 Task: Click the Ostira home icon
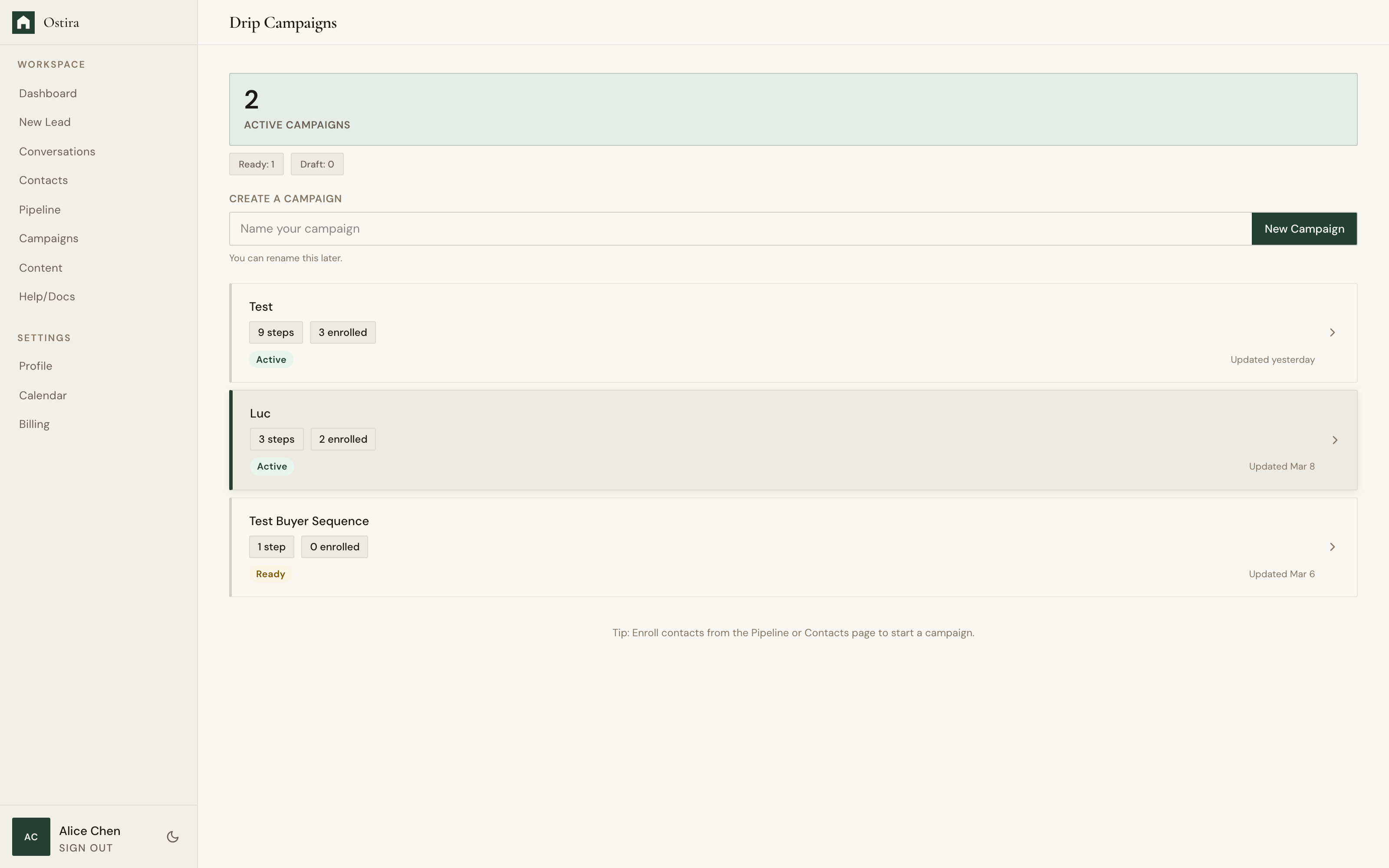tap(23, 22)
